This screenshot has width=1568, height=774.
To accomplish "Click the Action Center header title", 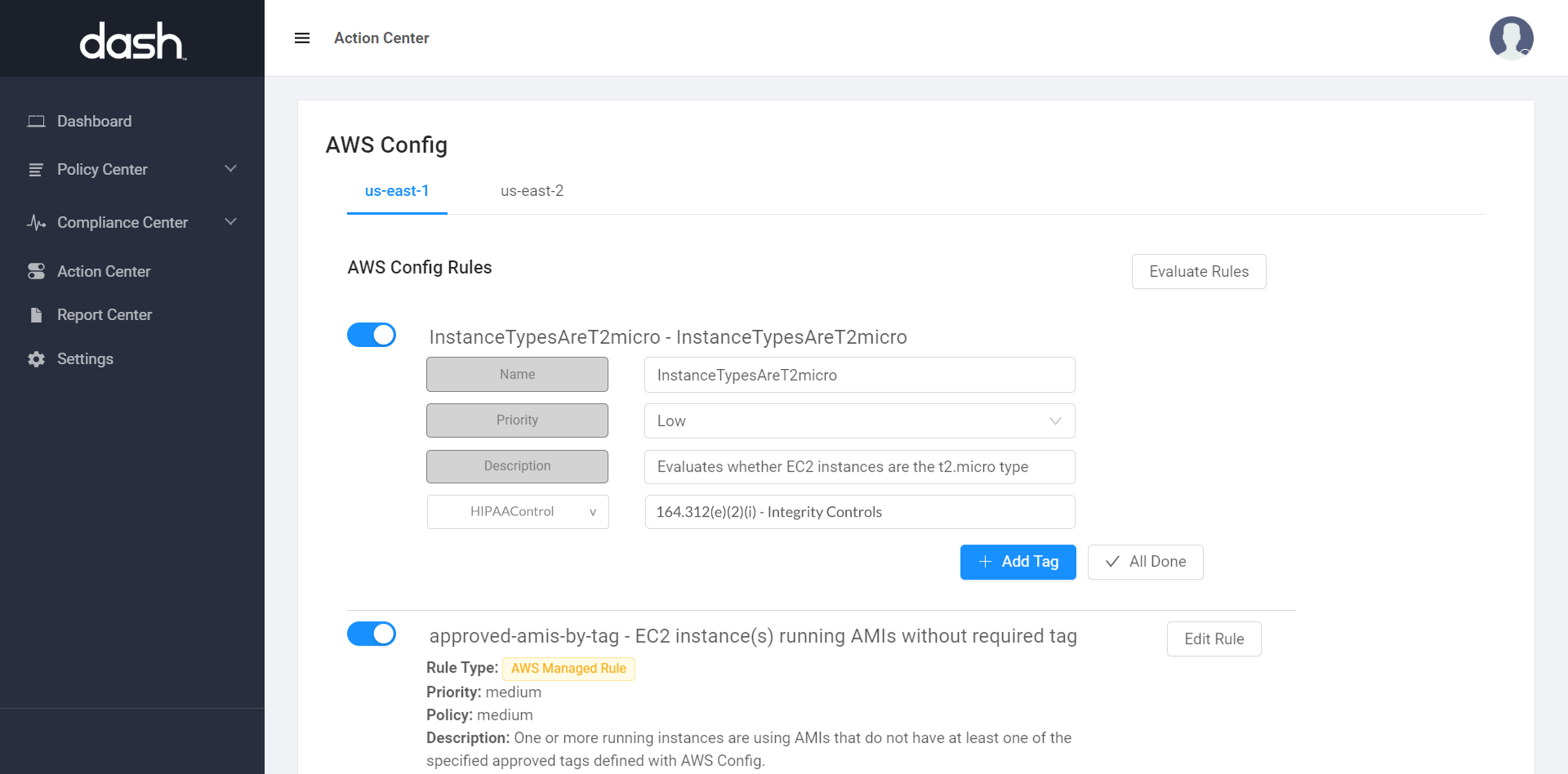I will [x=381, y=38].
